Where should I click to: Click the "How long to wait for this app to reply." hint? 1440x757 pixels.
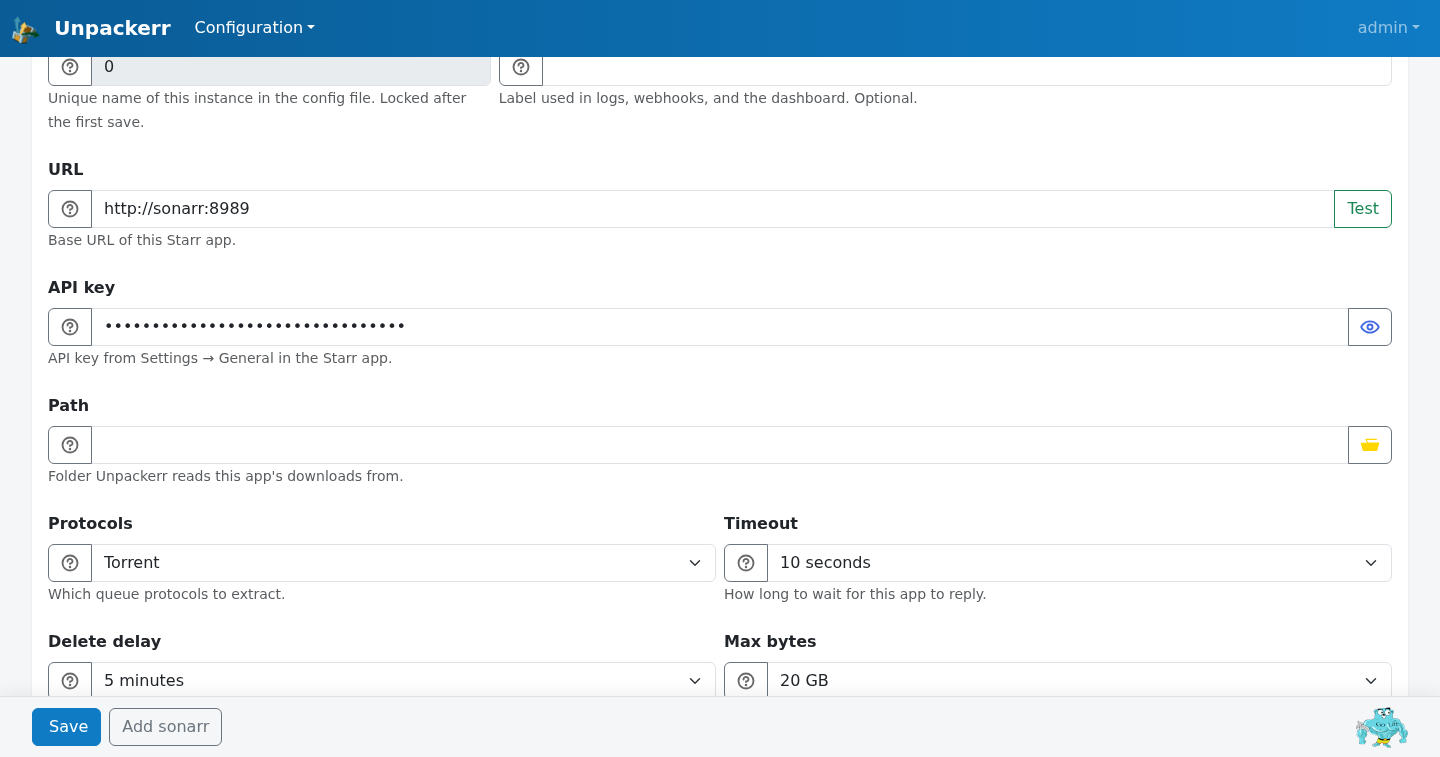[855, 594]
